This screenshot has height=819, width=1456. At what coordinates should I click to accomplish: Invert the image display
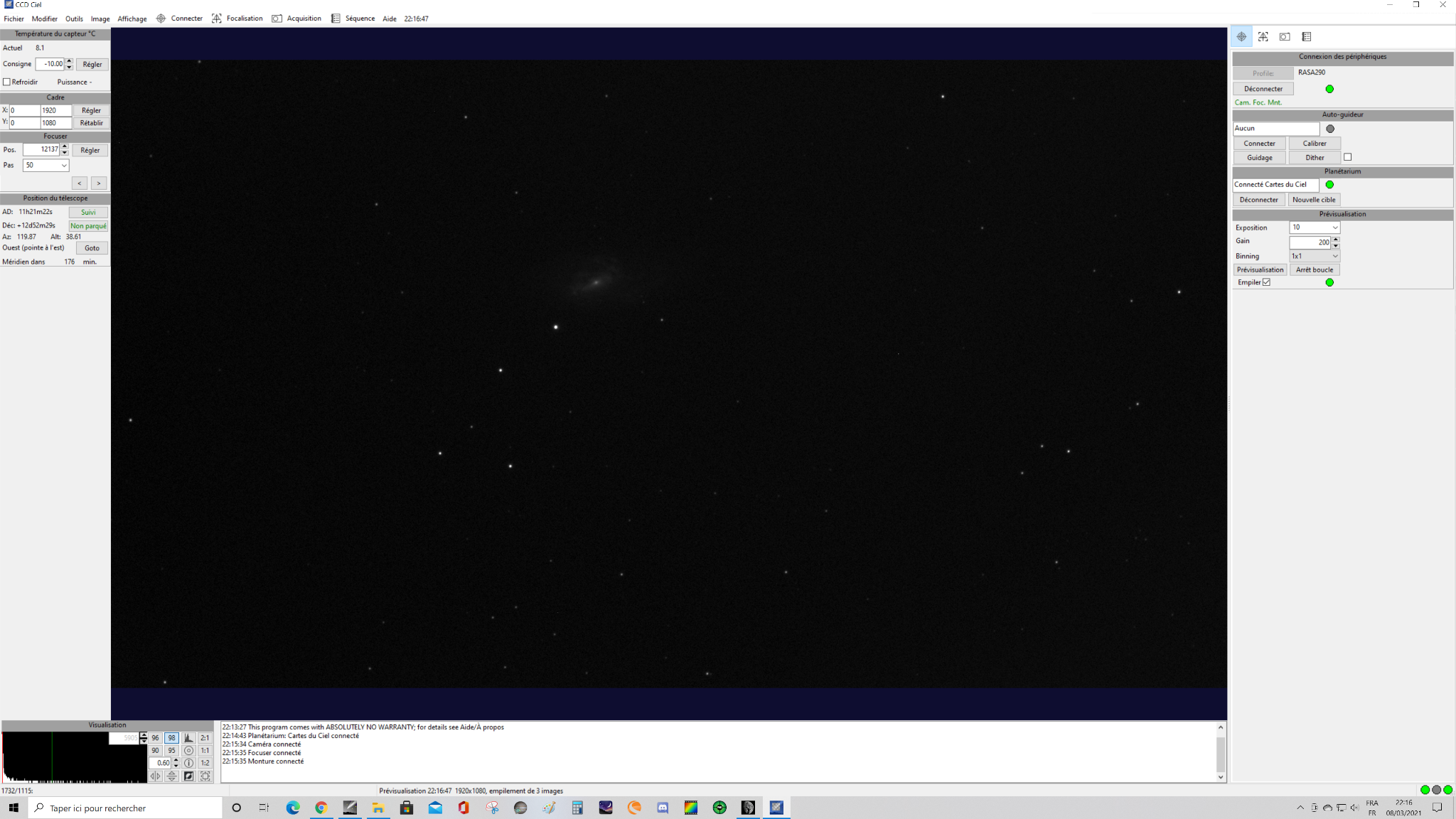pos(188,776)
